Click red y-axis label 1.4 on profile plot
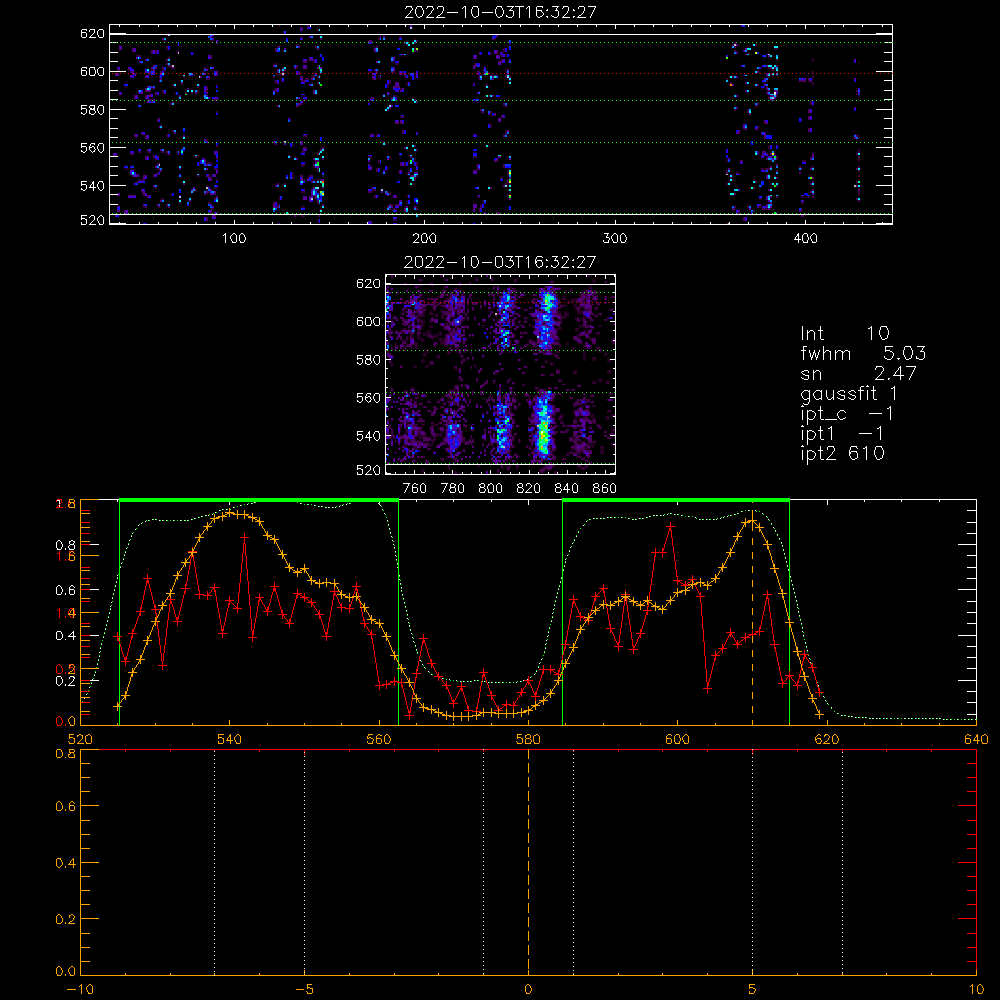The image size is (1000, 1000). [x=66, y=613]
